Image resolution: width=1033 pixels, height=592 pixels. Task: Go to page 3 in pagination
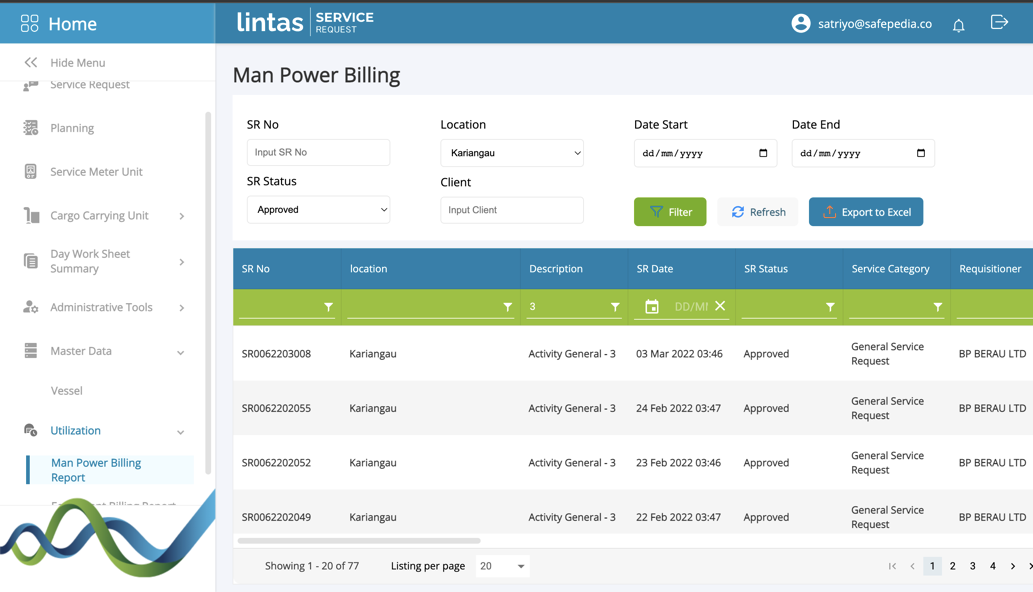click(x=972, y=566)
